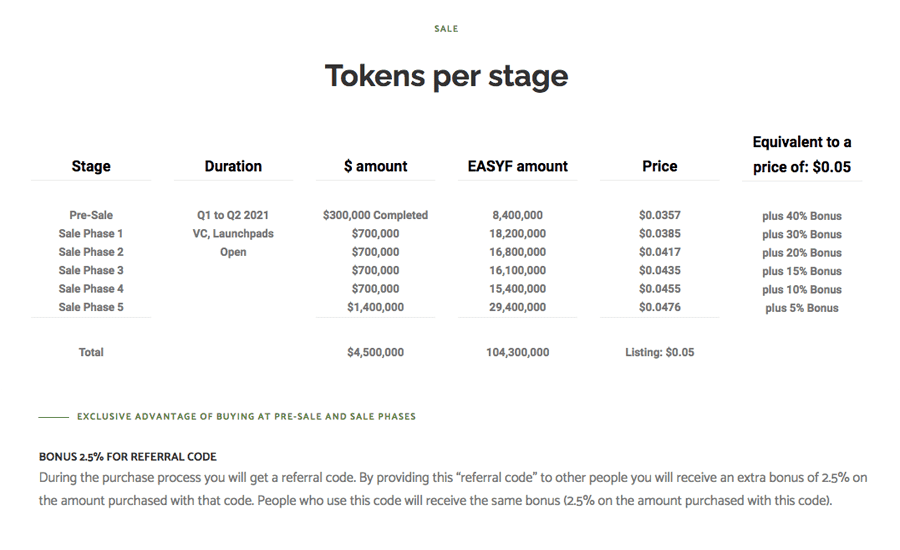Click the Tokens per stage heading
This screenshot has width=900, height=550.
[447, 76]
